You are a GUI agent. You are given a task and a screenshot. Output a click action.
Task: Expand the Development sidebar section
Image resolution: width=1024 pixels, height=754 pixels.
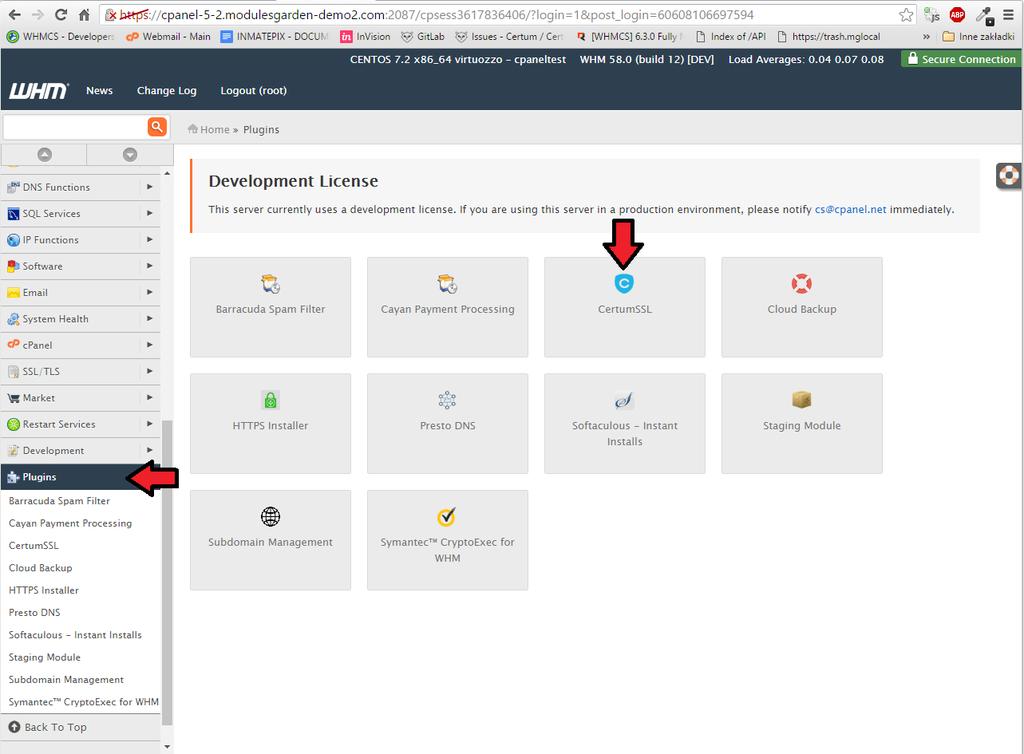(80, 450)
